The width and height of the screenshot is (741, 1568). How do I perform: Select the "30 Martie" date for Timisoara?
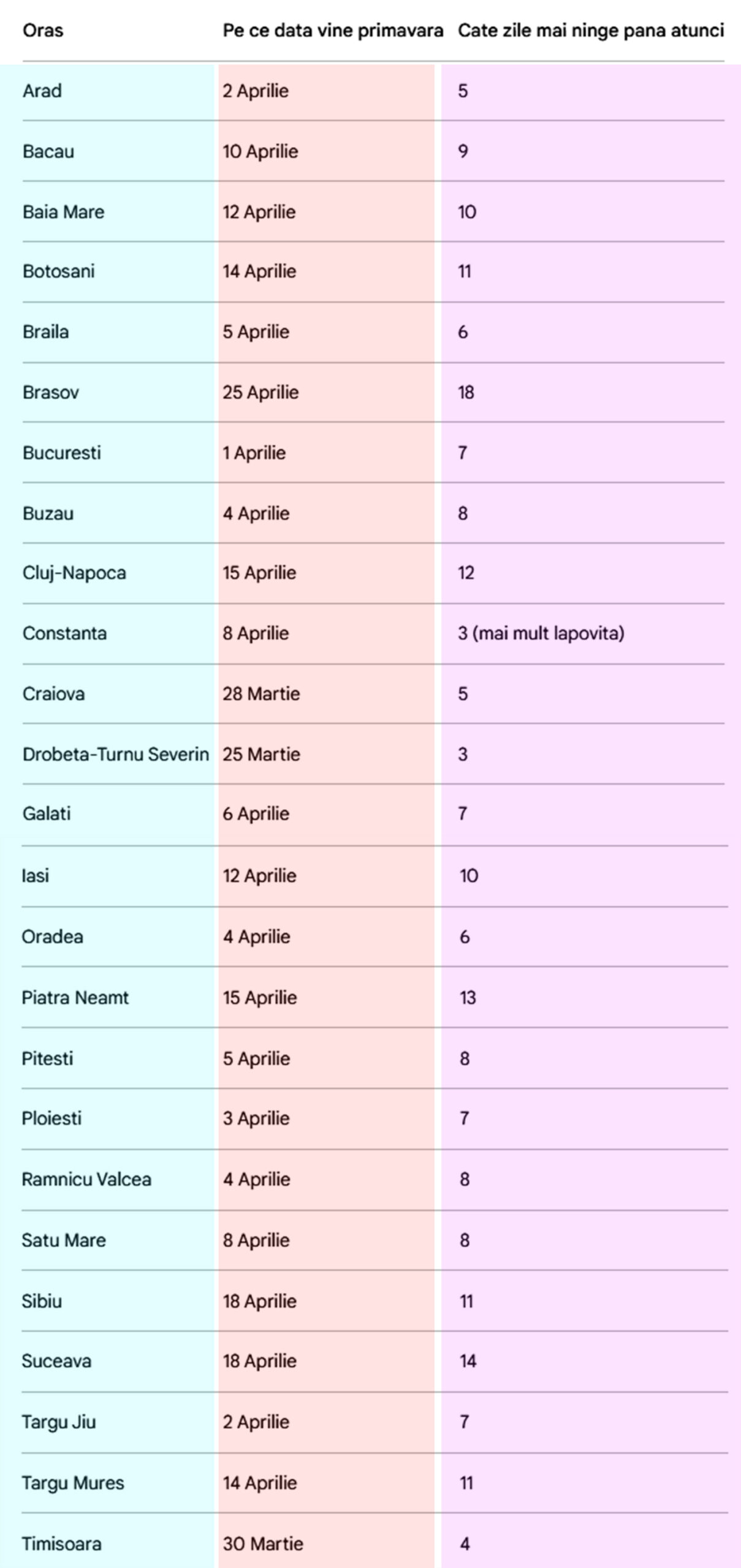point(263,1543)
